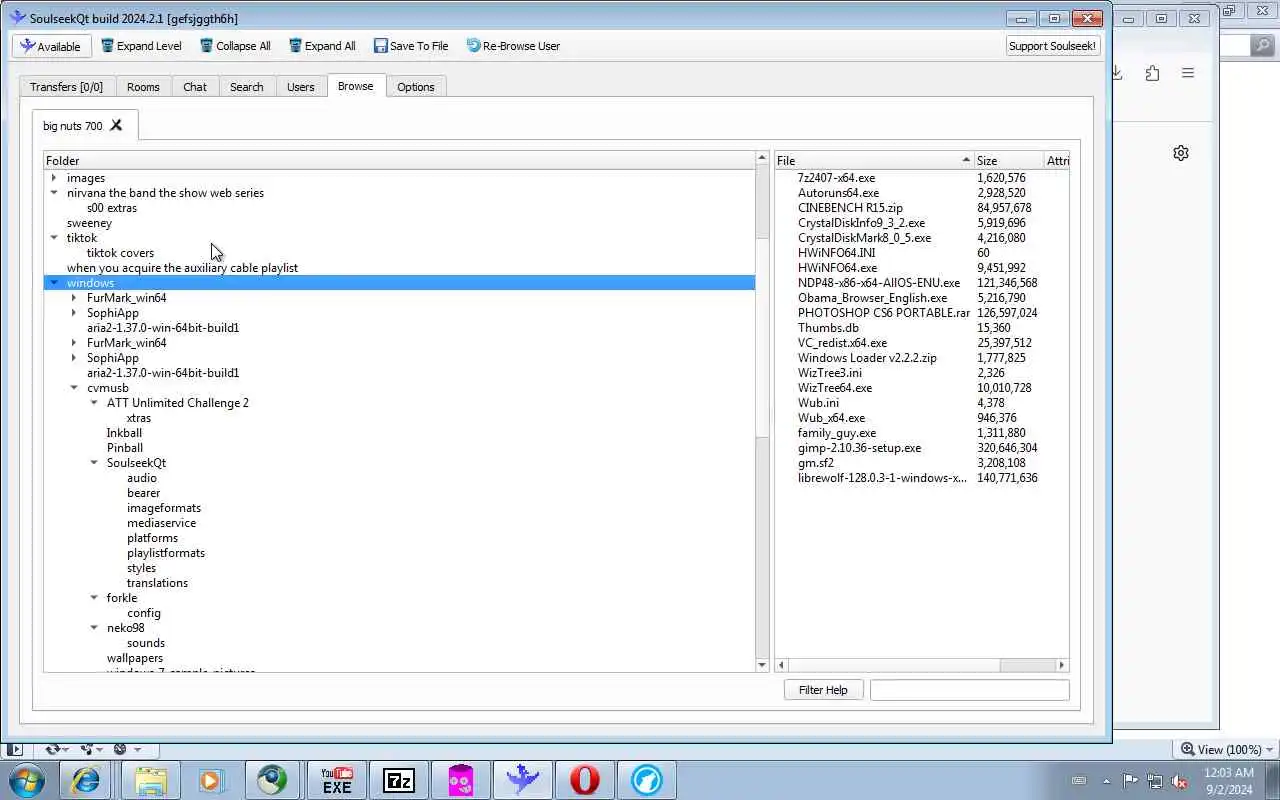This screenshot has width=1280, height=800.
Task: Select file gimp-2.10.36-setup.exe
Action: click(x=859, y=448)
